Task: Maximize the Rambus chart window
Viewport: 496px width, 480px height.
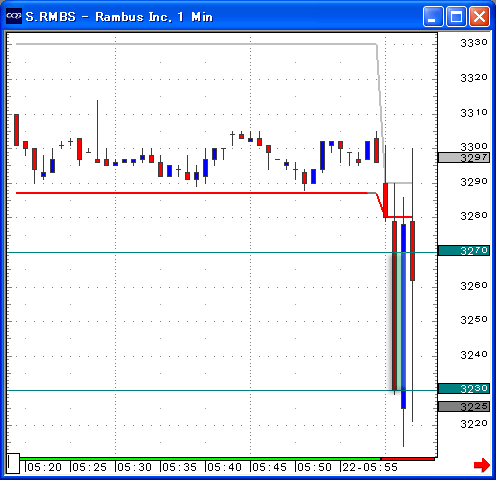Action: tap(456, 16)
